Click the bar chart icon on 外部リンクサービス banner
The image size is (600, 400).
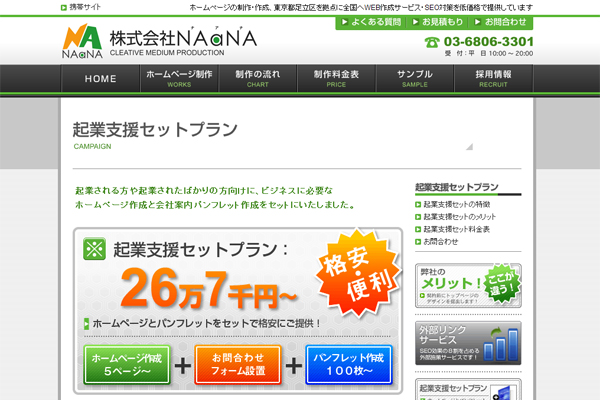tap(501, 344)
